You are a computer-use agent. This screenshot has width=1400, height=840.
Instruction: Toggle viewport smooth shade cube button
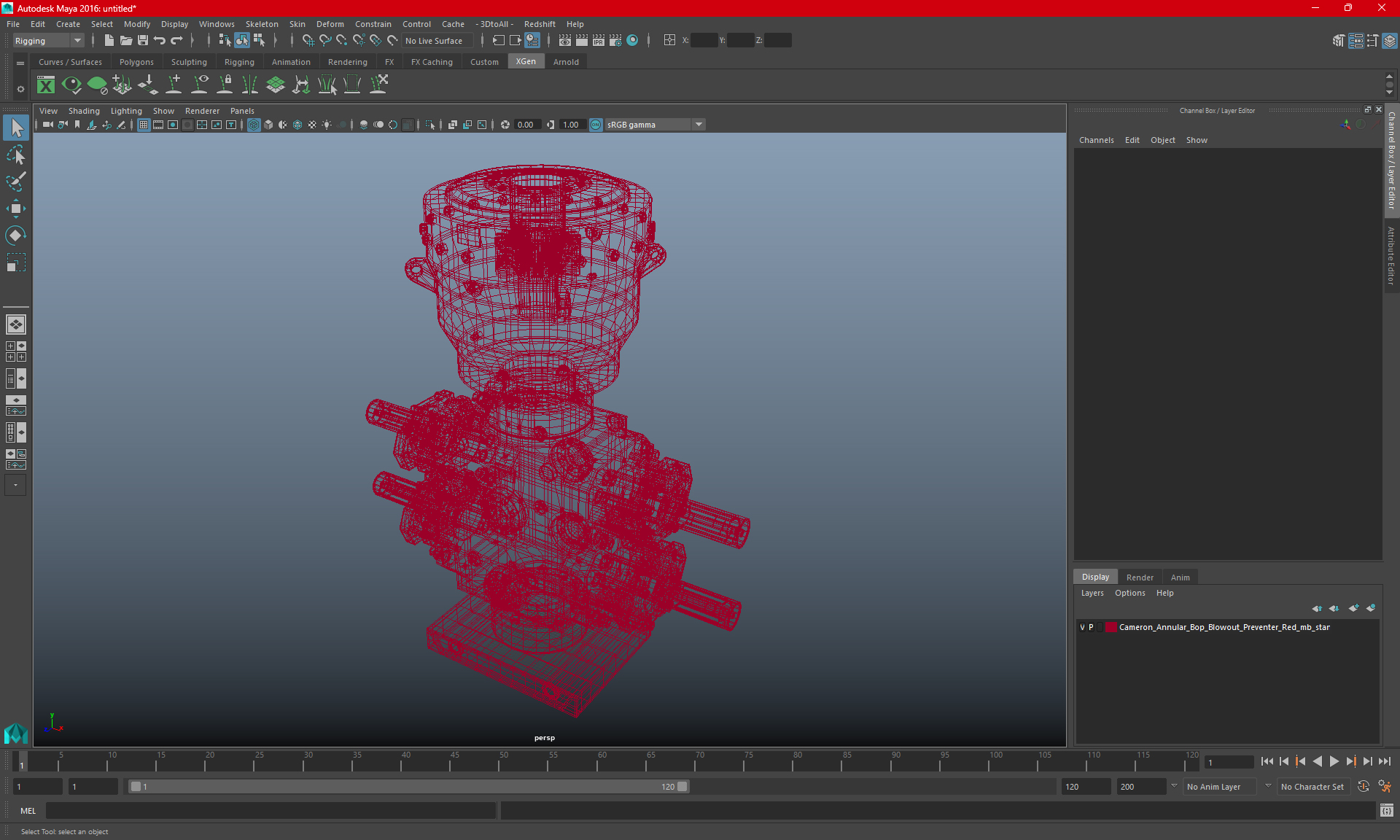tap(268, 125)
